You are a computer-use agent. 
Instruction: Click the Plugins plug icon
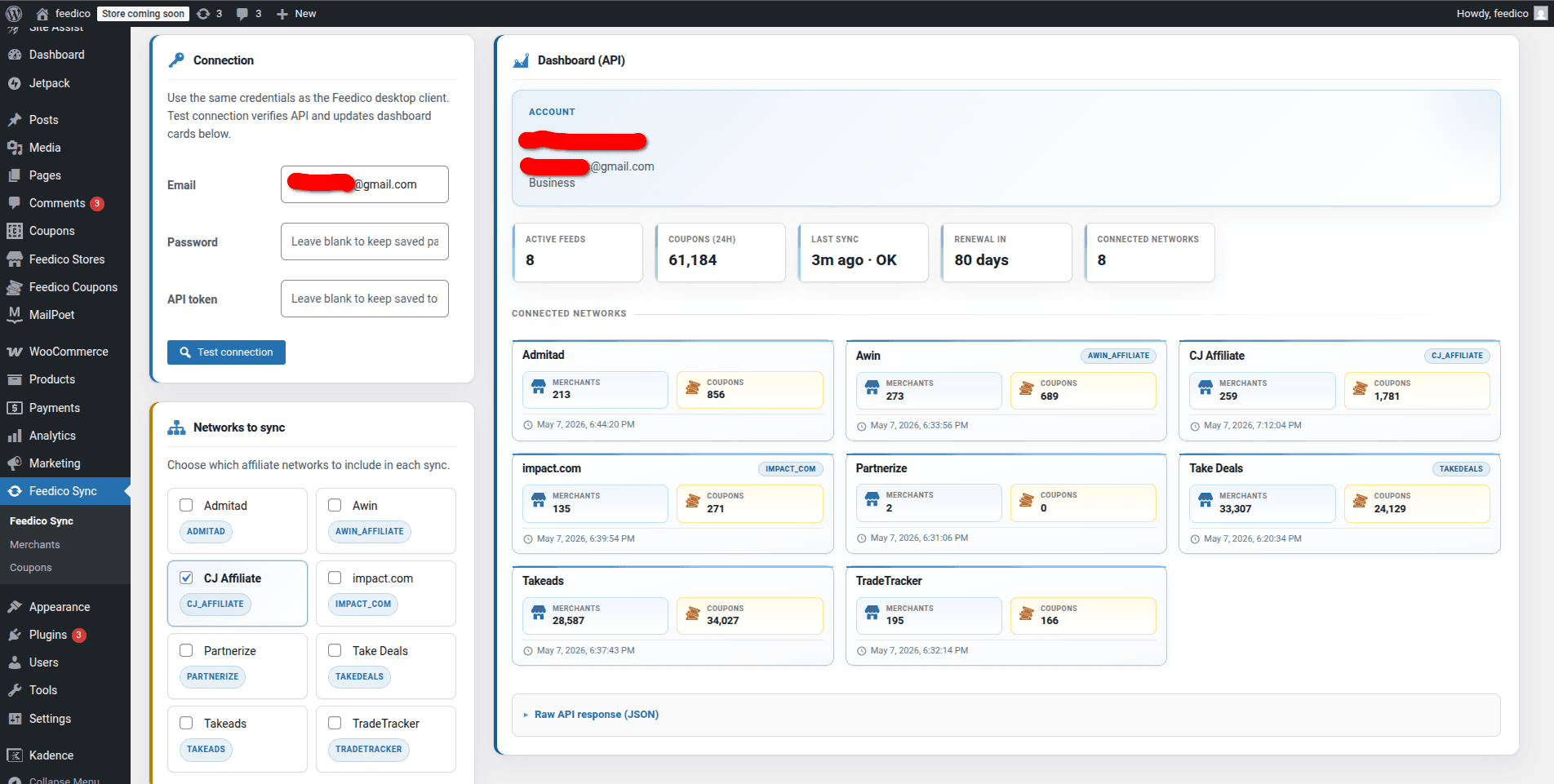tap(15, 635)
